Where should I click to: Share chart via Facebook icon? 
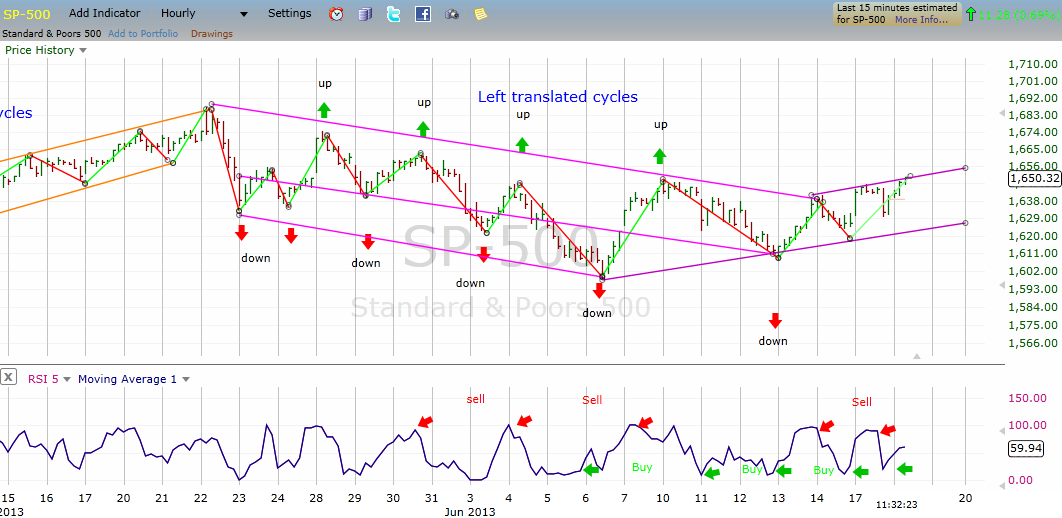(x=423, y=14)
